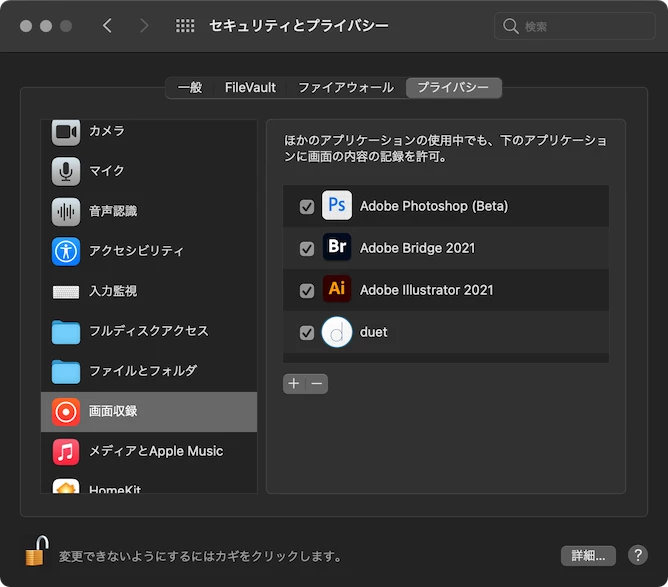
Task: Click the Illustrator Ai app icon
Action: [x=337, y=289]
